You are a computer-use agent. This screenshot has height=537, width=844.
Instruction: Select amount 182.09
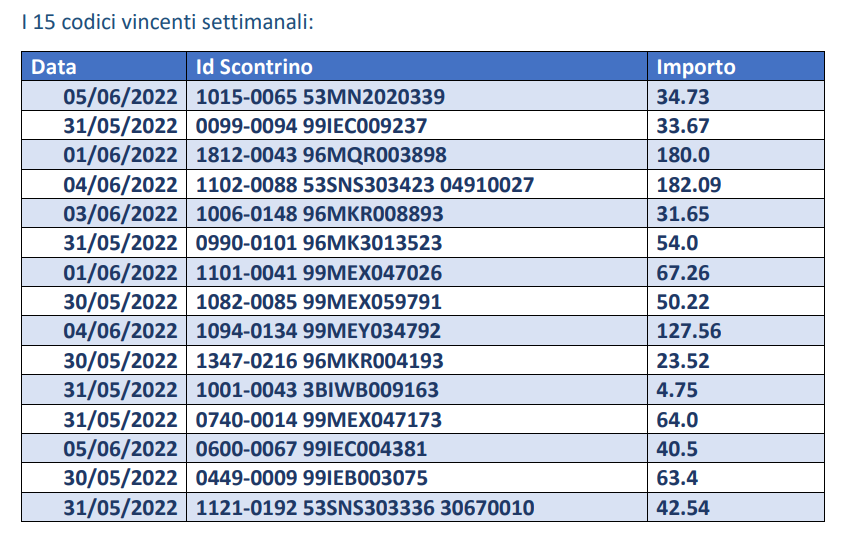pyautogui.click(x=689, y=185)
